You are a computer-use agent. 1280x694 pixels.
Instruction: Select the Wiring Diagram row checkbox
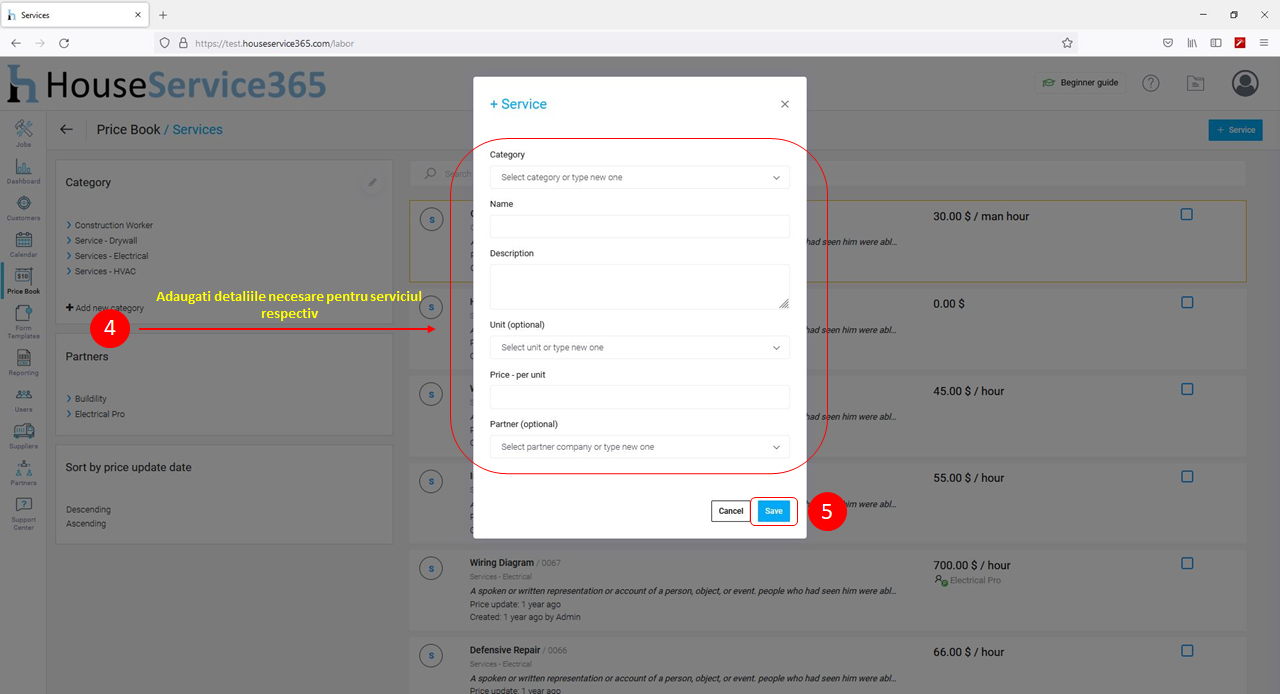(1187, 564)
